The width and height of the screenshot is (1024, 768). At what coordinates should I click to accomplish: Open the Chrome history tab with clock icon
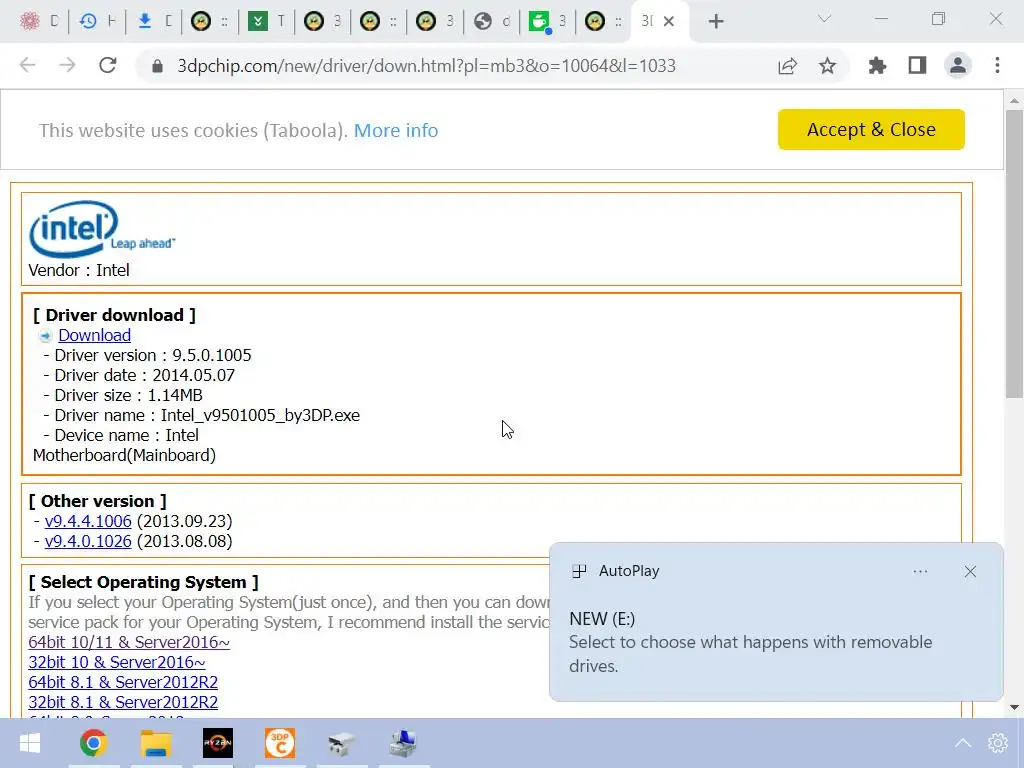[88, 22]
